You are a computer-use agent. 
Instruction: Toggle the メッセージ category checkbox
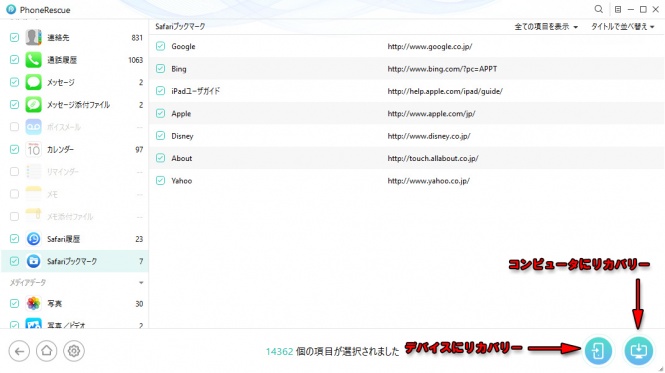pos(14,82)
